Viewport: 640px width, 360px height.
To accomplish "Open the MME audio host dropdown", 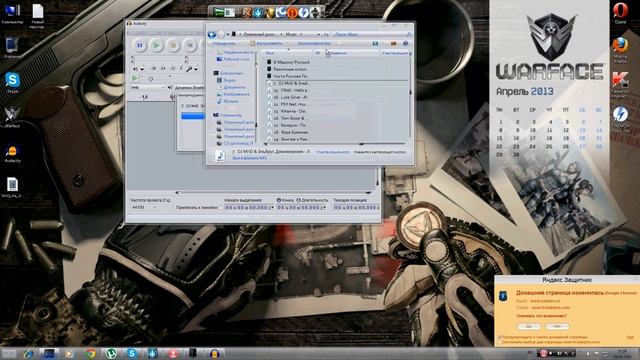I will (148, 87).
